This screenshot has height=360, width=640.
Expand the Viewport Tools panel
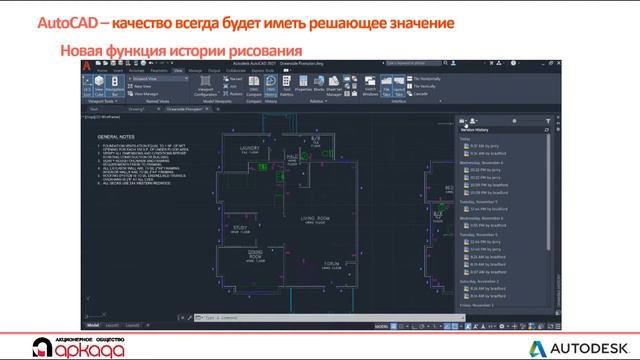point(102,101)
